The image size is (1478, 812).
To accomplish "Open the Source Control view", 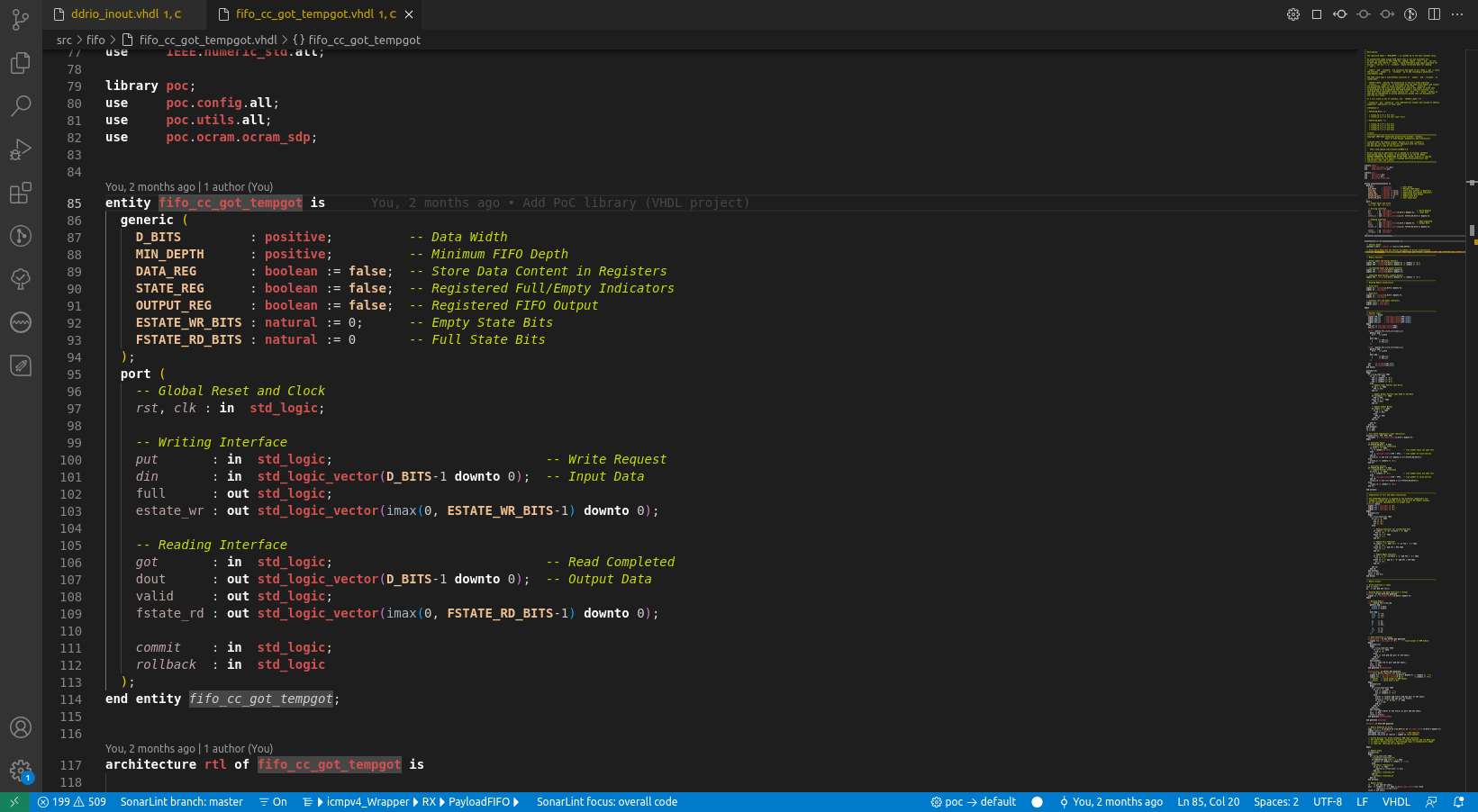I will (x=20, y=20).
